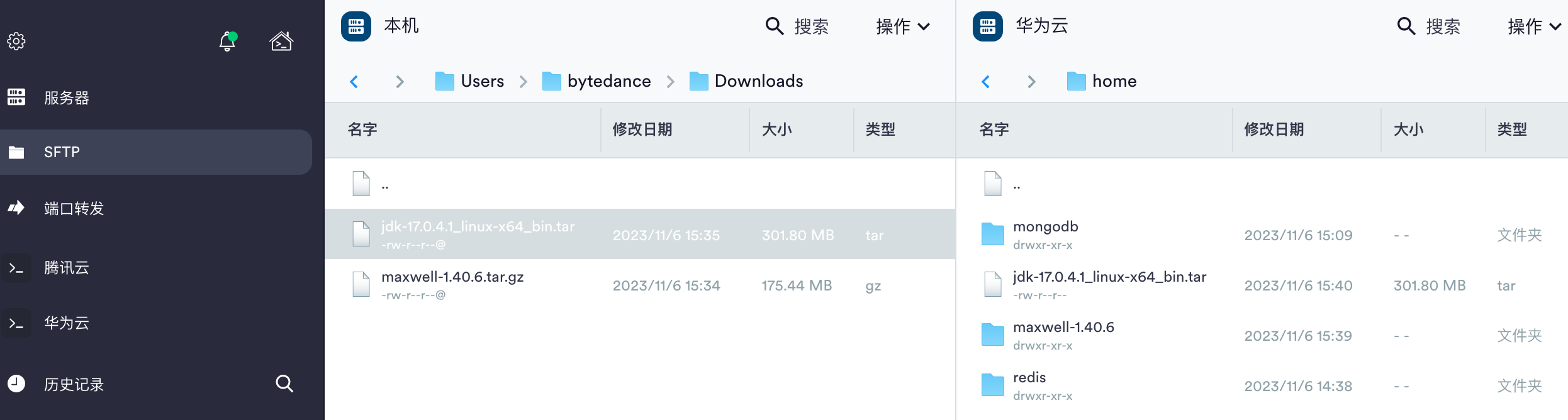Open 历史记录 in the sidebar
The width and height of the screenshot is (1568, 420).
click(x=74, y=384)
